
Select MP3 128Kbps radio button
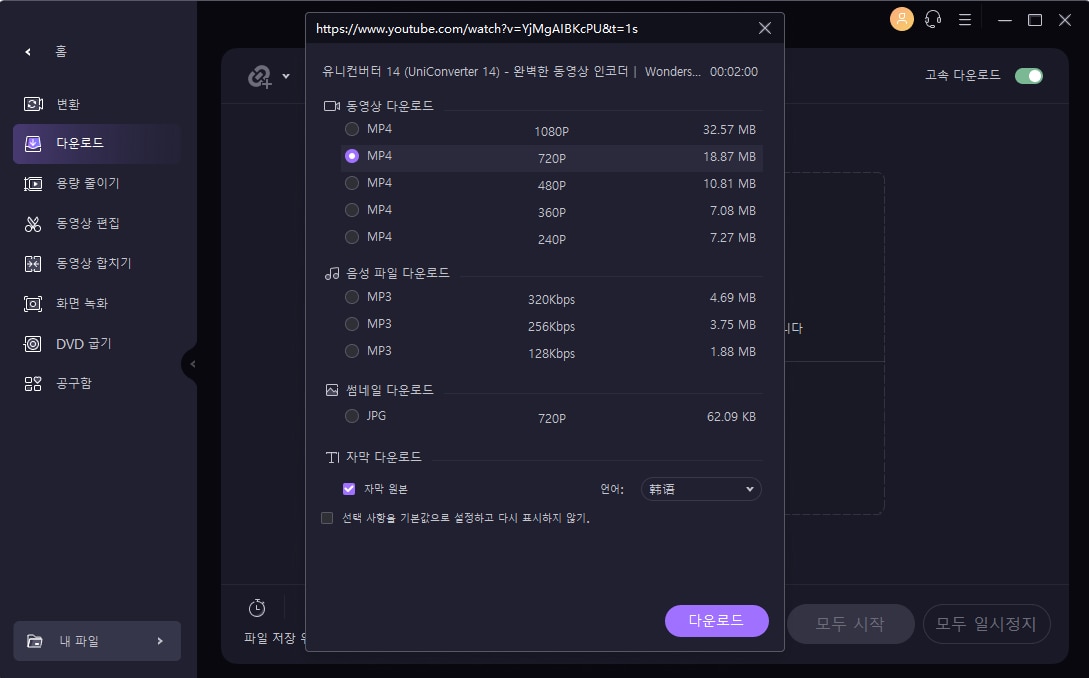pos(352,352)
